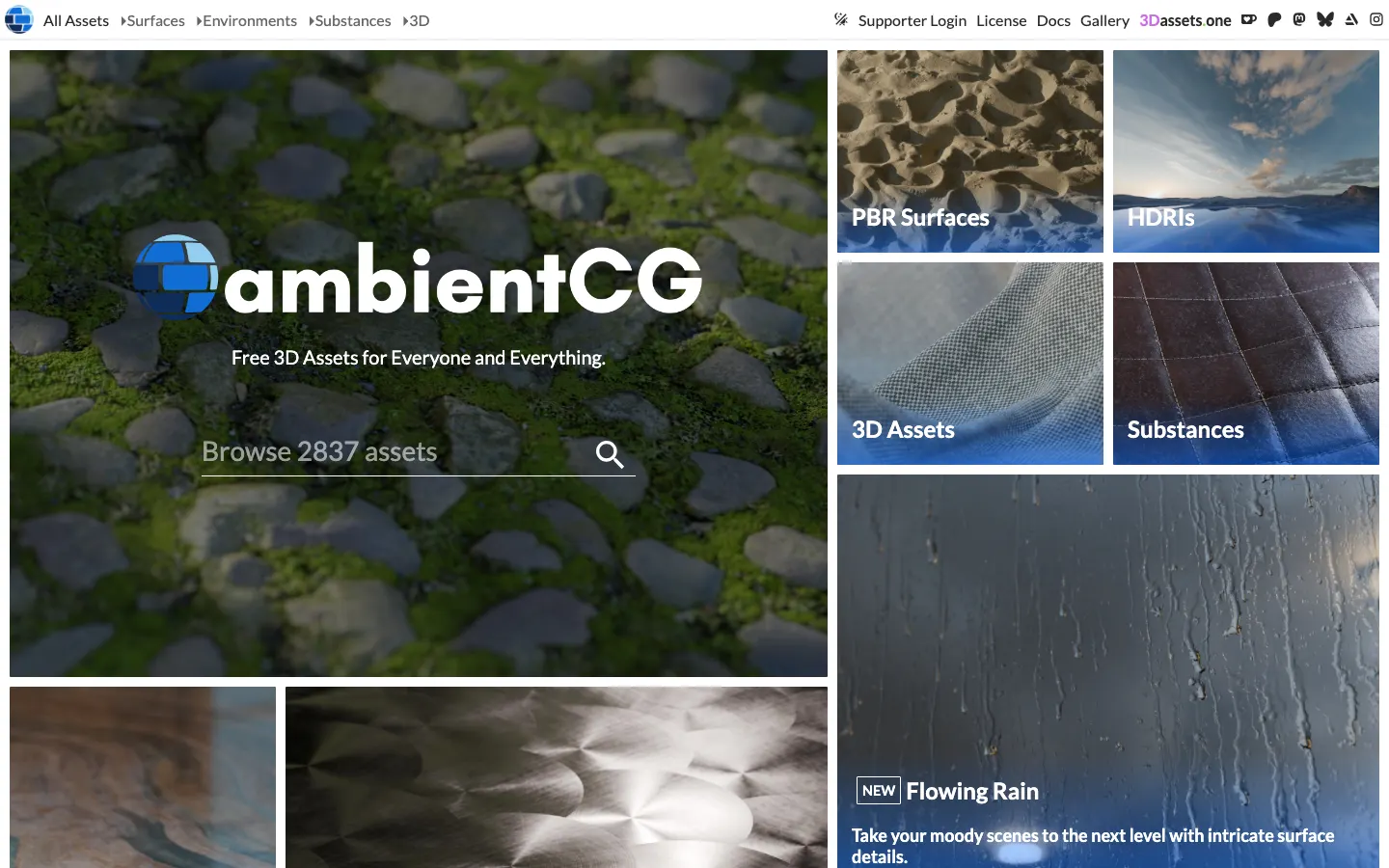
Task: Open the Bluesky butterfly icon link
Action: click(x=1325, y=19)
